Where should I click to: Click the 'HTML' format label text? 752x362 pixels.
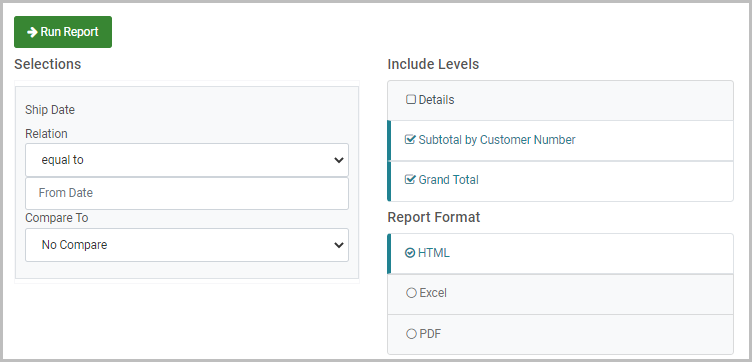pyautogui.click(x=434, y=253)
